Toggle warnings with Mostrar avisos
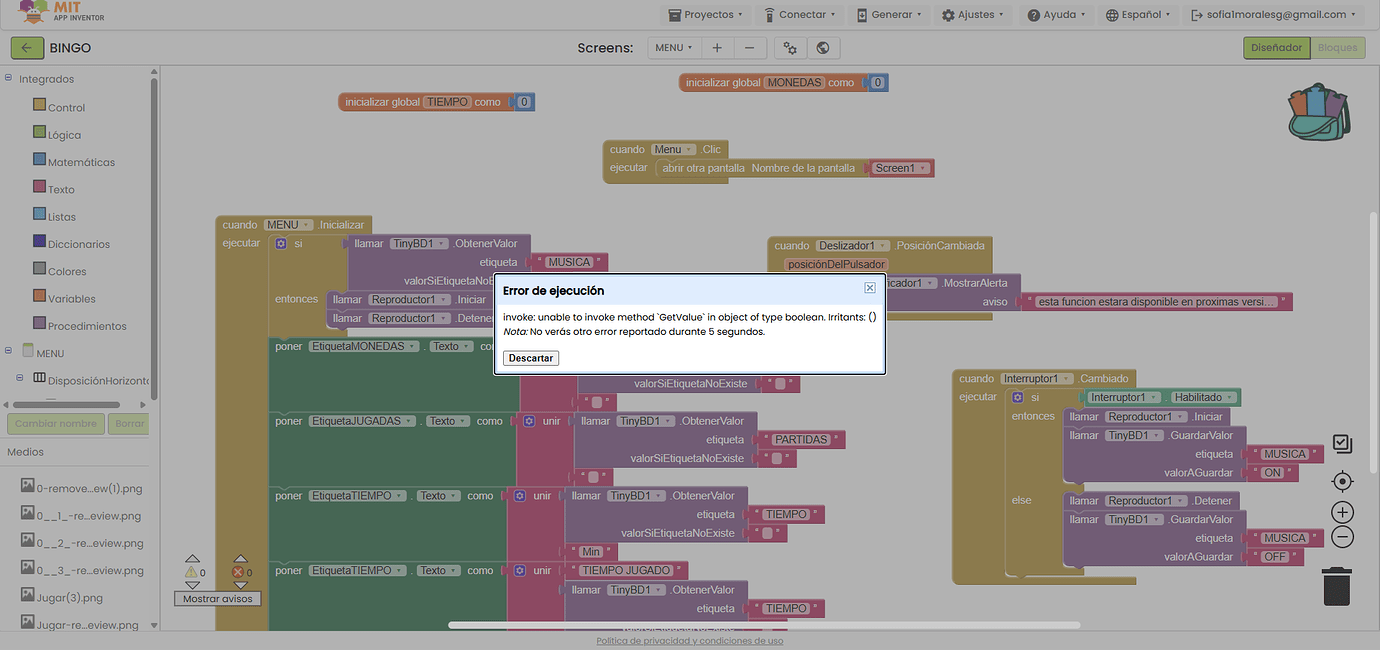 click(217, 598)
